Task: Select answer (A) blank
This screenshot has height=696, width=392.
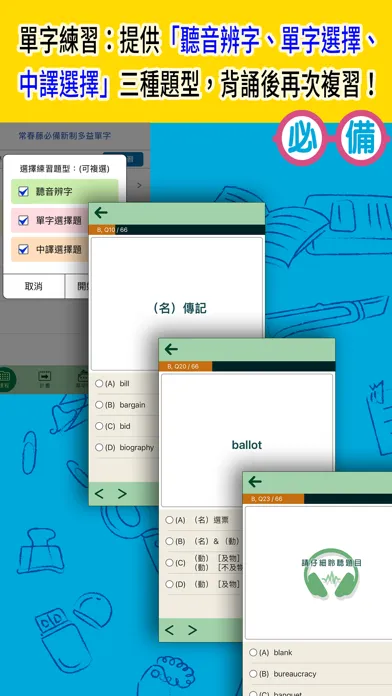Action: tap(253, 652)
